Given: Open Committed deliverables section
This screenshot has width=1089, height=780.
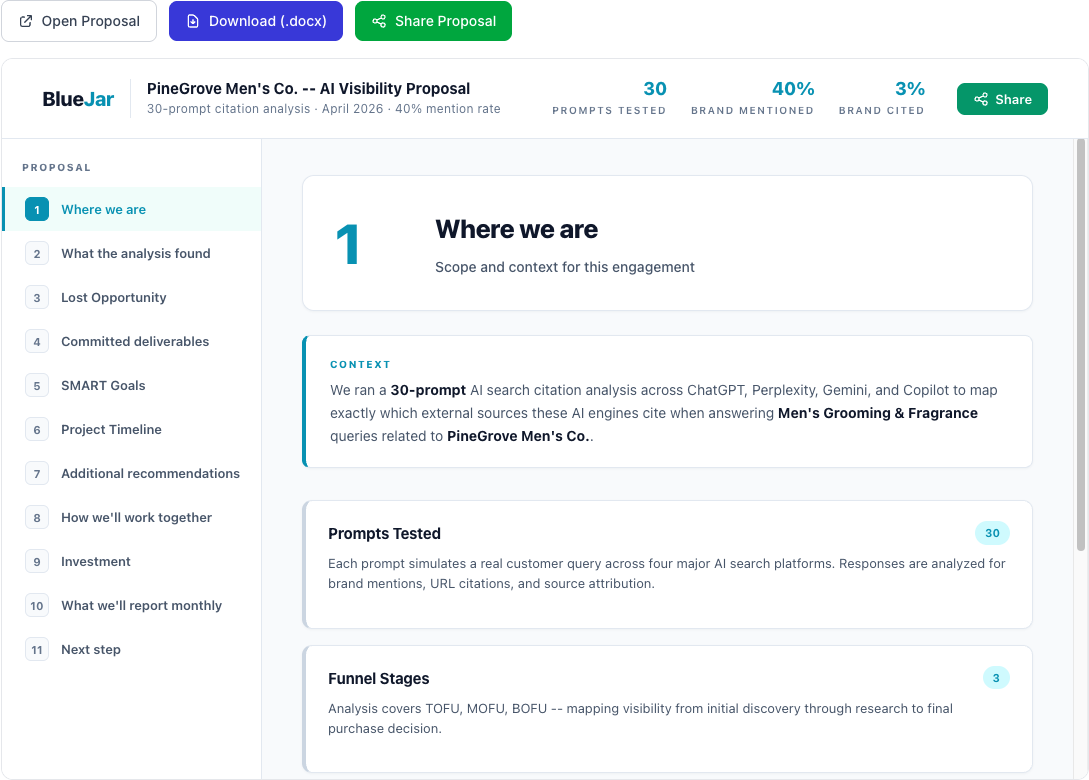Looking at the screenshot, I should (x=132, y=342).
